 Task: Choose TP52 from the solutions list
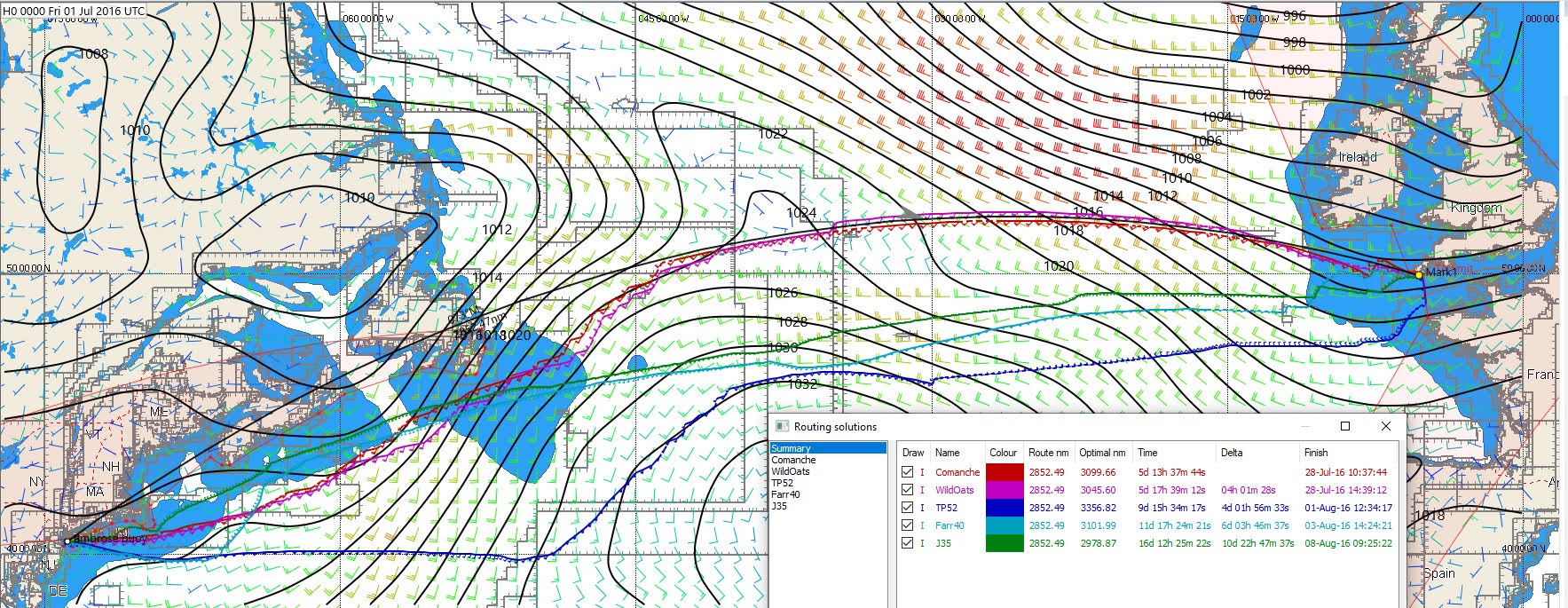point(782,483)
